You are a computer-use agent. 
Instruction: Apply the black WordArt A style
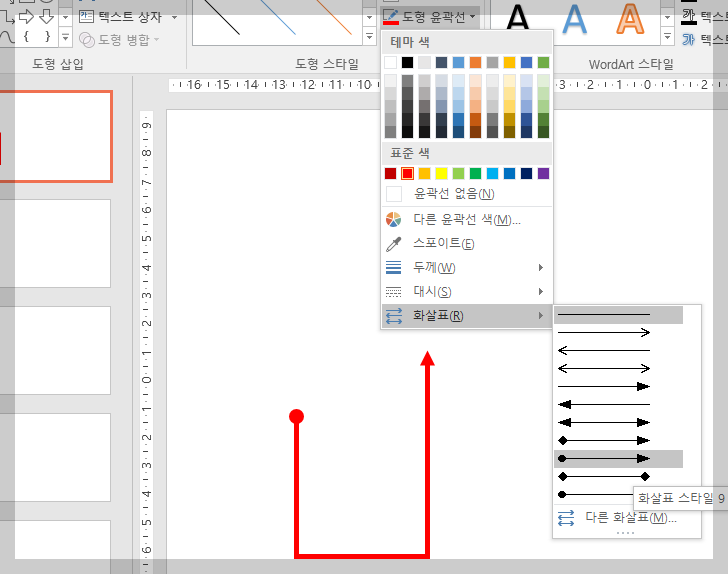(518, 18)
